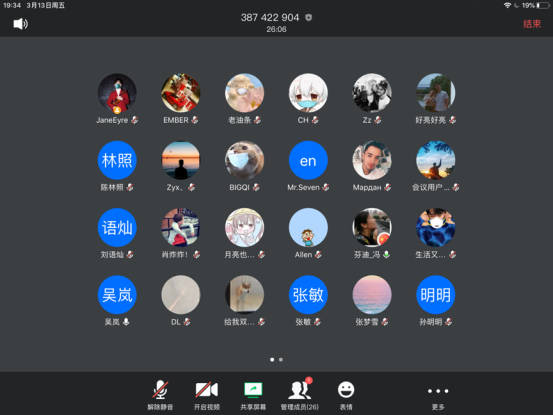Select Mr.Seven's blue 'en' avatar
This screenshot has width=553, height=415.
click(308, 160)
